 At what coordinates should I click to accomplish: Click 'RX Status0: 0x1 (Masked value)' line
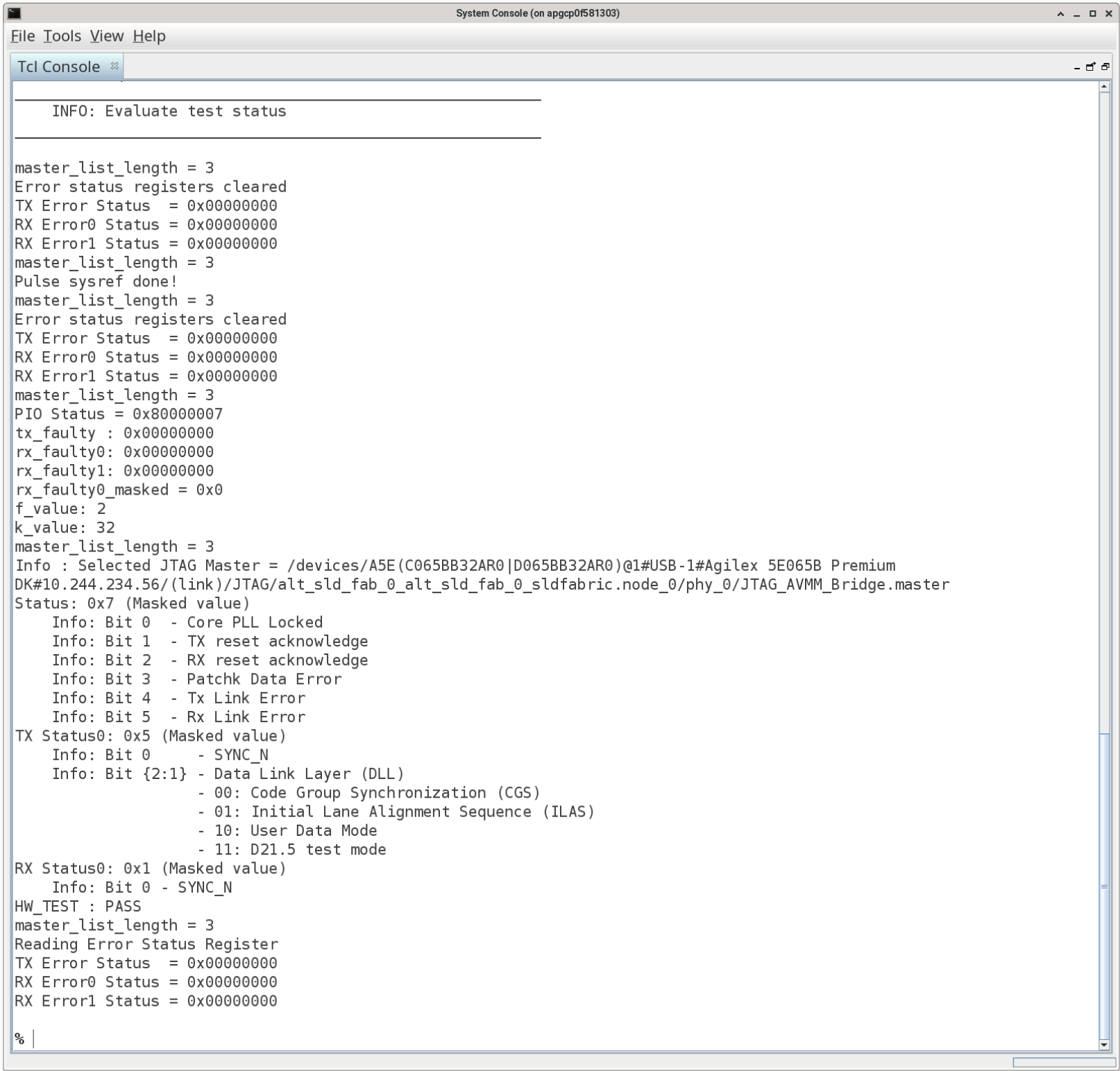(x=150, y=868)
